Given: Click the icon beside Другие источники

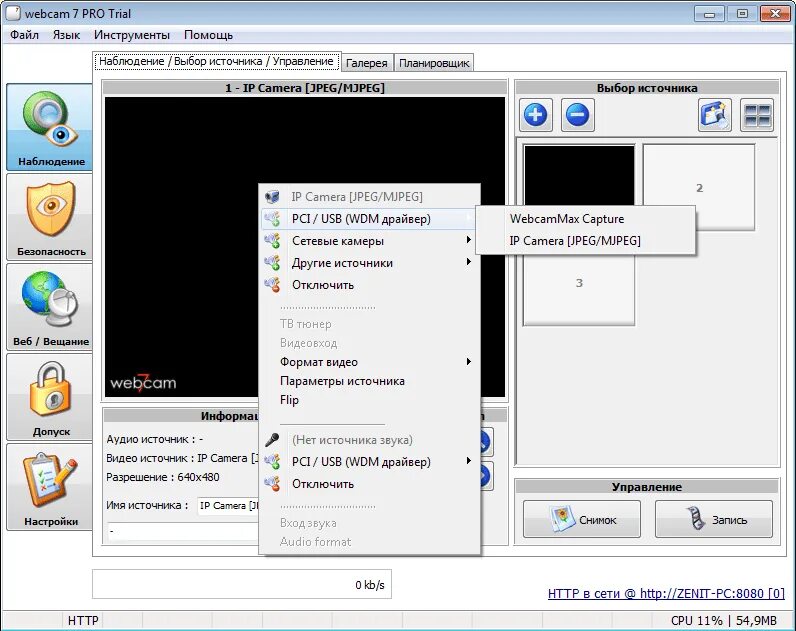Looking at the screenshot, I should click(273, 262).
